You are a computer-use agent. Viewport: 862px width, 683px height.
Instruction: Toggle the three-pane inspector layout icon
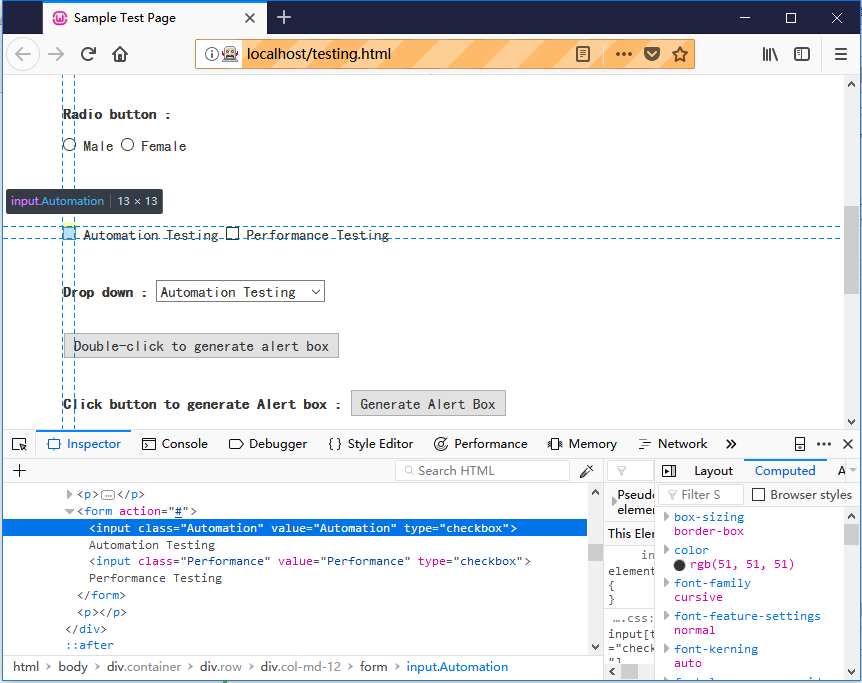coord(669,471)
